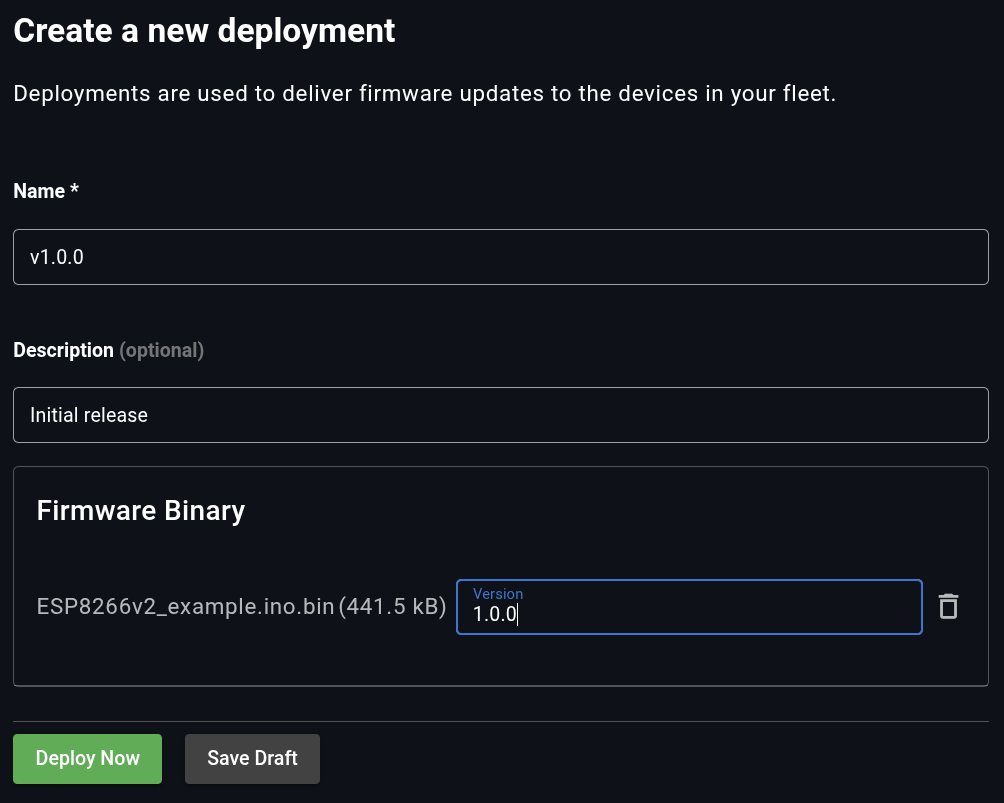Click the Create a new deployment title
Screen dimensions: 1004x803
[x=204, y=30]
